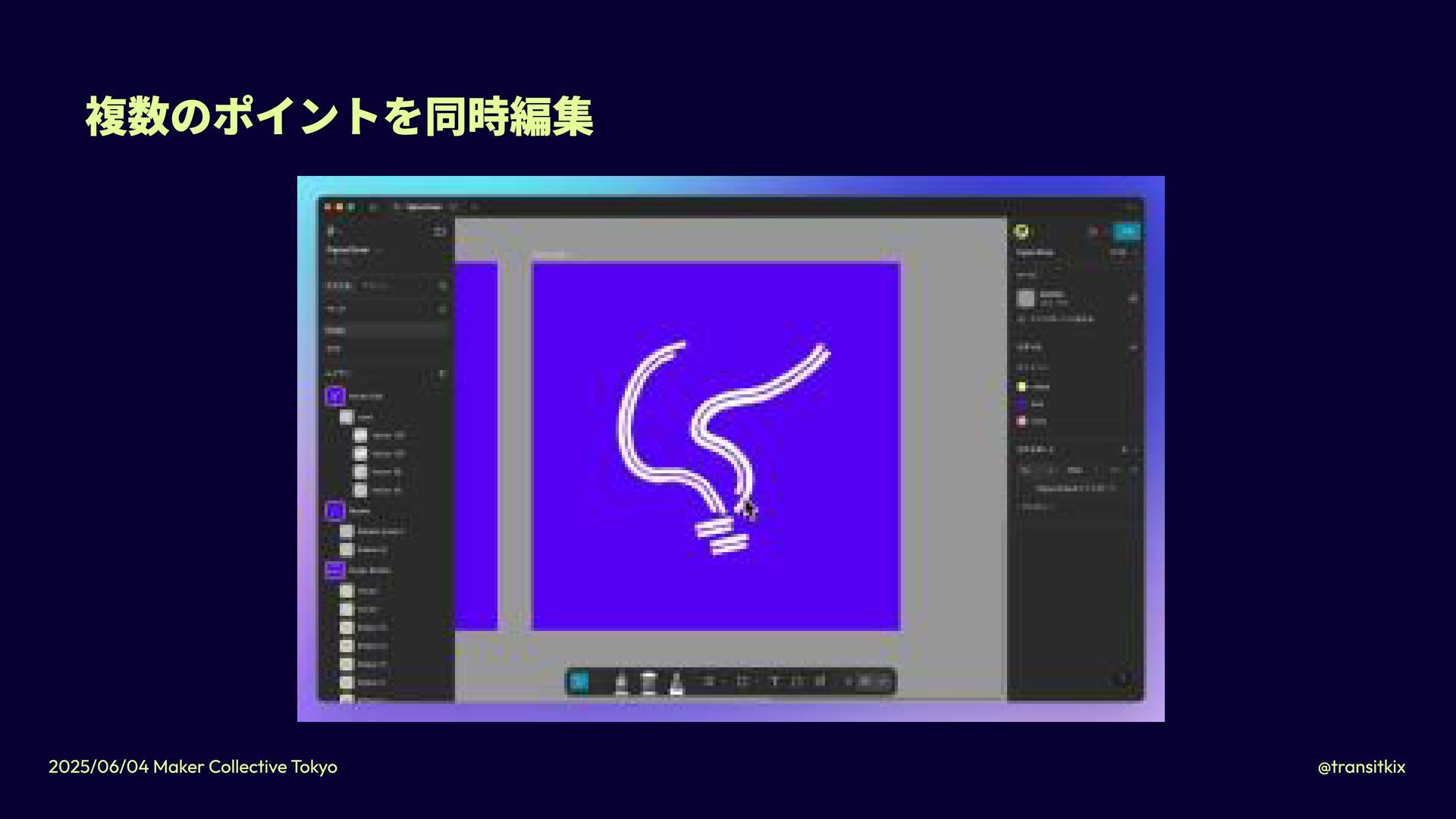Viewport: 1456px width, 819px height.
Task: Select the Text (T) tool in bottom toolbar
Action: click(774, 681)
